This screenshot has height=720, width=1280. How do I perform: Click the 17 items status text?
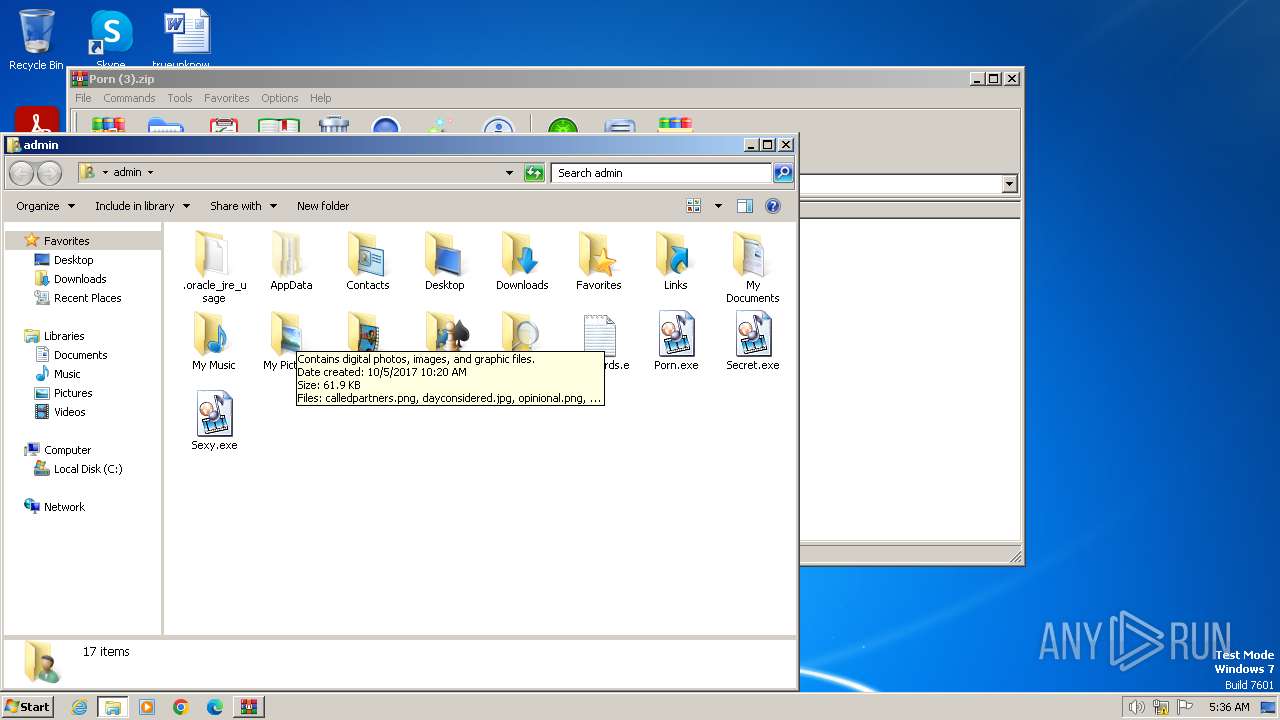pyautogui.click(x=106, y=651)
